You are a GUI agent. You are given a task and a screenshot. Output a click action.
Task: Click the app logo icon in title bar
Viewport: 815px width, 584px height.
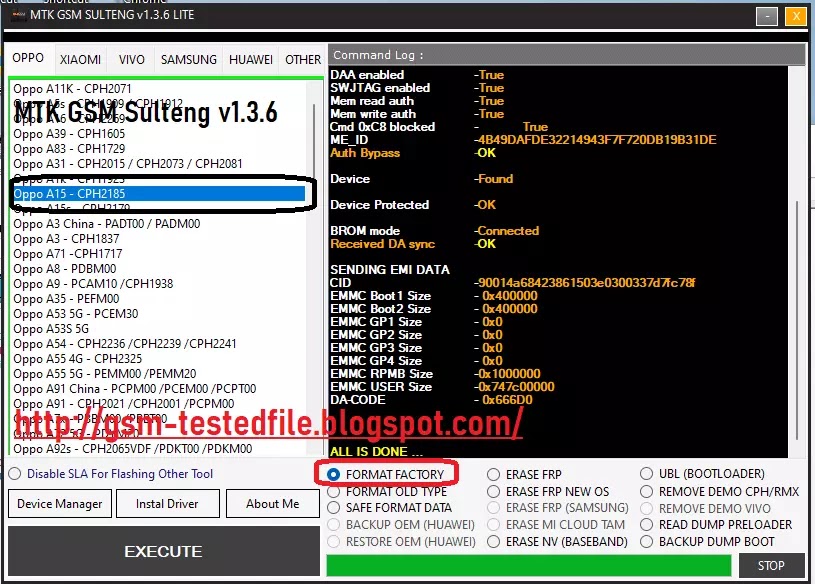click(19, 15)
